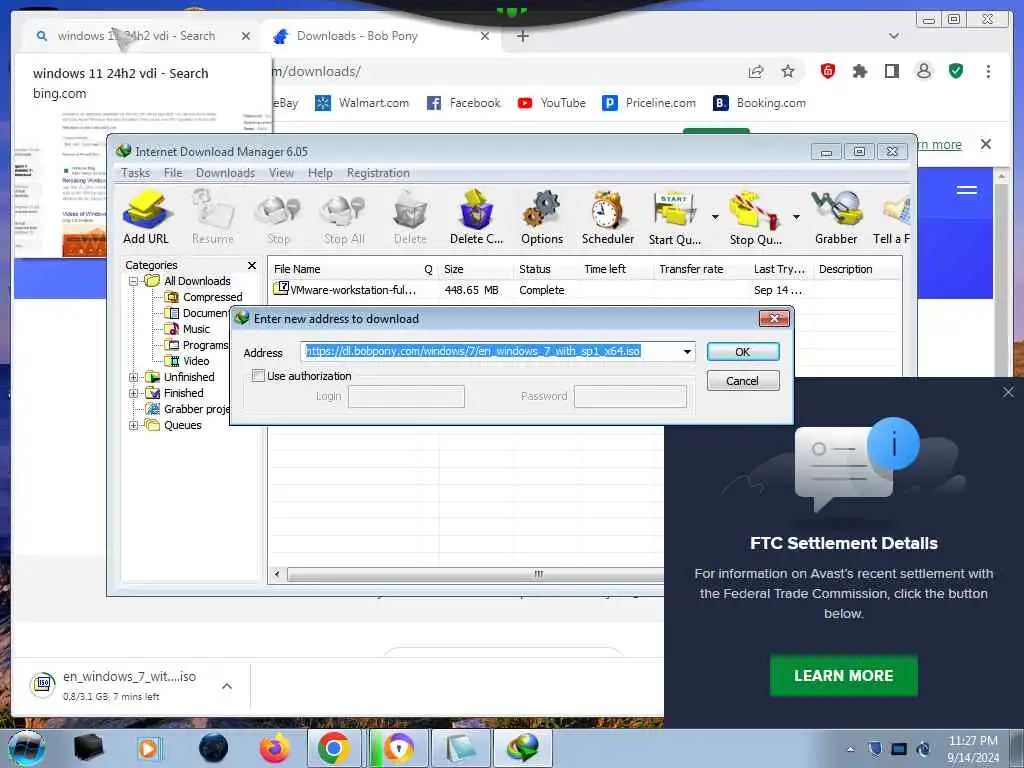This screenshot has width=1024, height=768.
Task: Select the Video category
Action: click(196, 361)
